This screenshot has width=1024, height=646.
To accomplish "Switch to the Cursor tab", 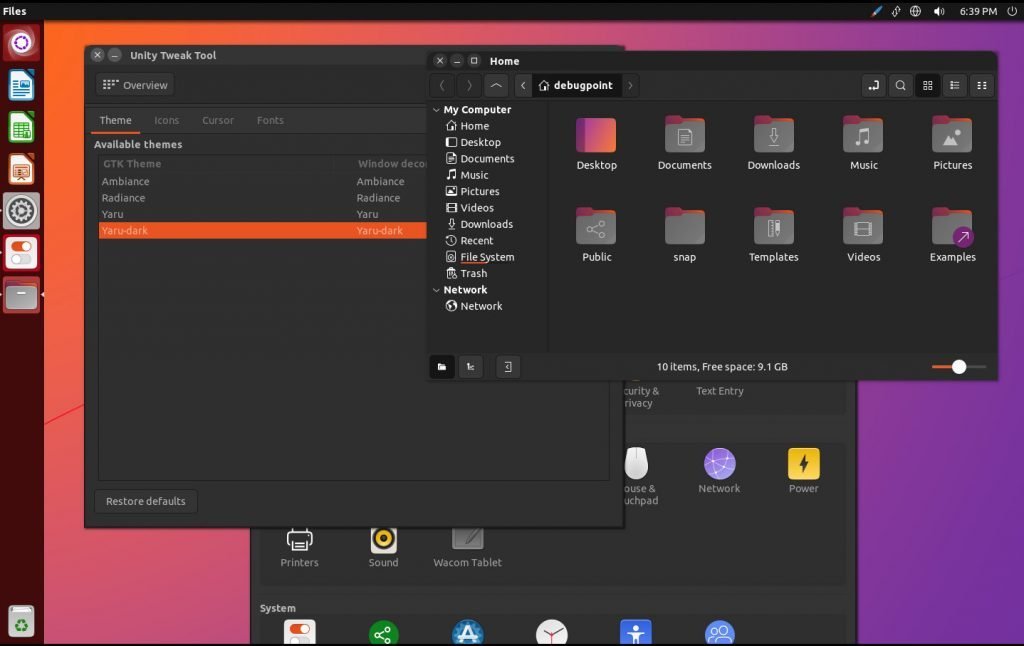I will (217, 120).
